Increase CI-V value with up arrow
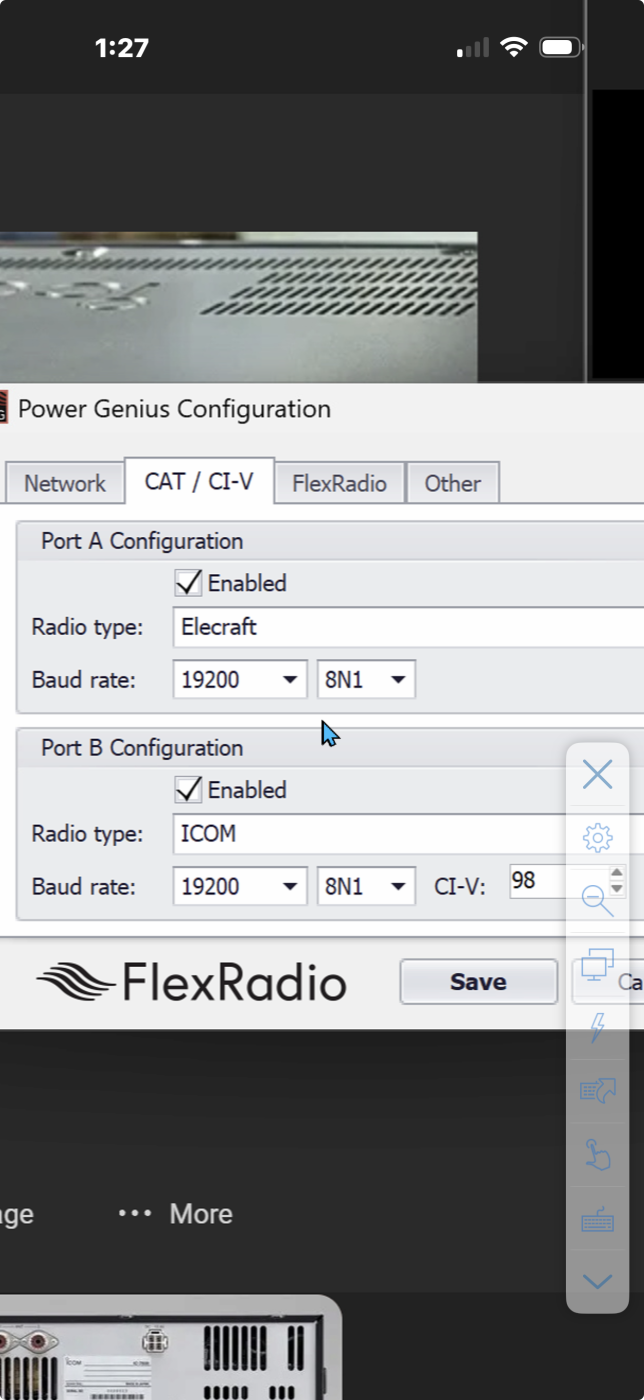644x1400 pixels. point(616,874)
